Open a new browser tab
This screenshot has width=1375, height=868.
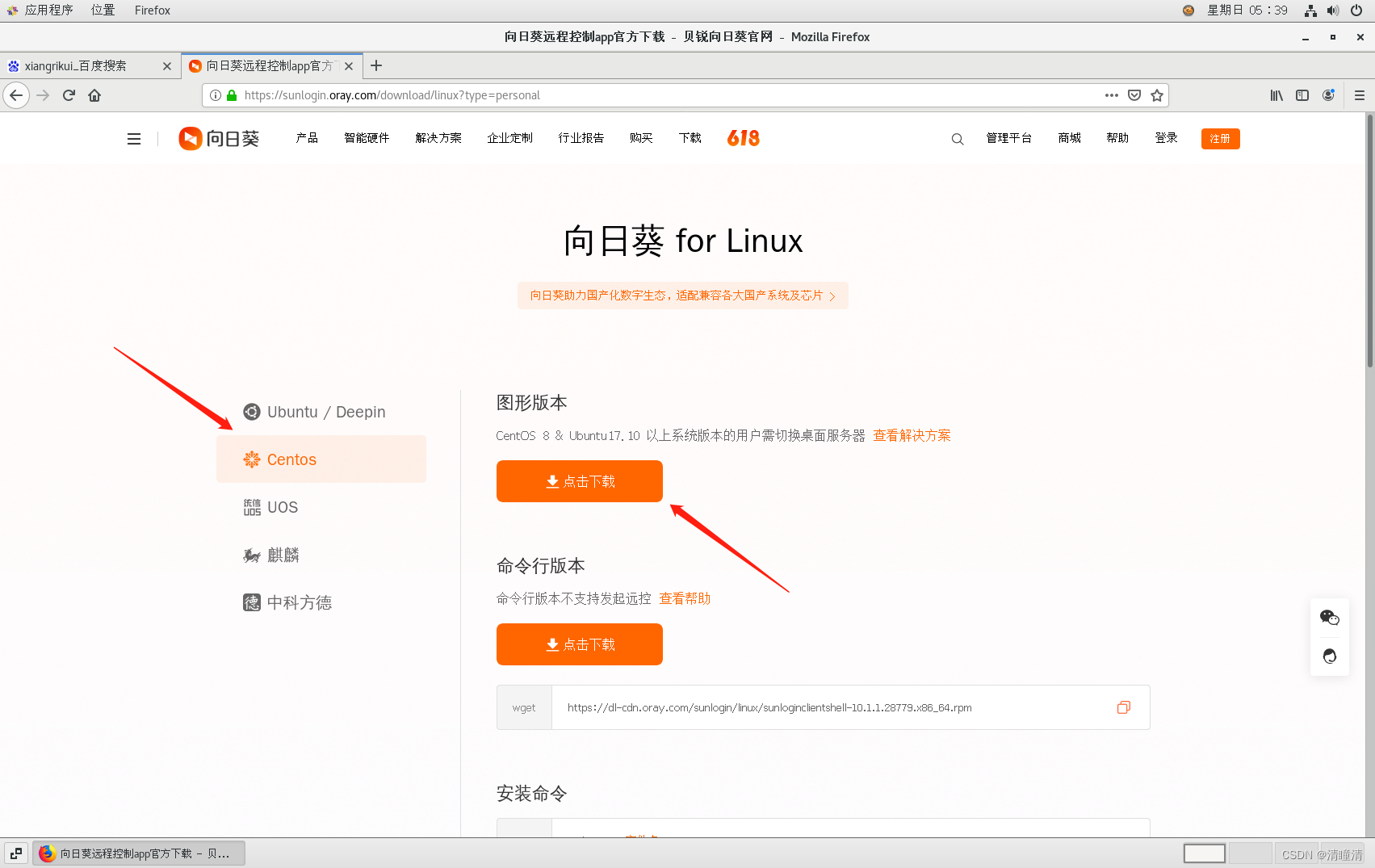click(376, 65)
